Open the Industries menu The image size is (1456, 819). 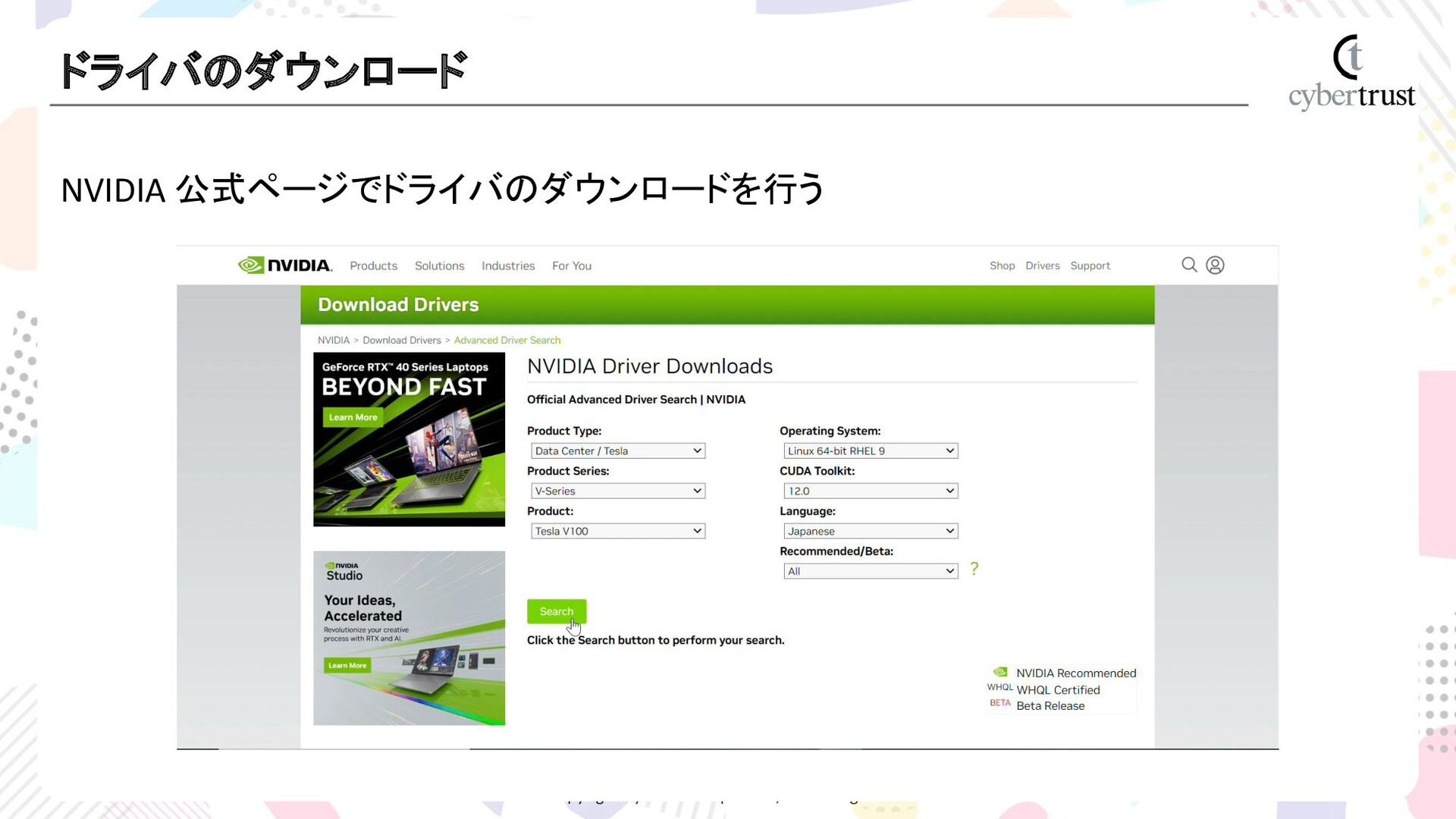pos(508,265)
